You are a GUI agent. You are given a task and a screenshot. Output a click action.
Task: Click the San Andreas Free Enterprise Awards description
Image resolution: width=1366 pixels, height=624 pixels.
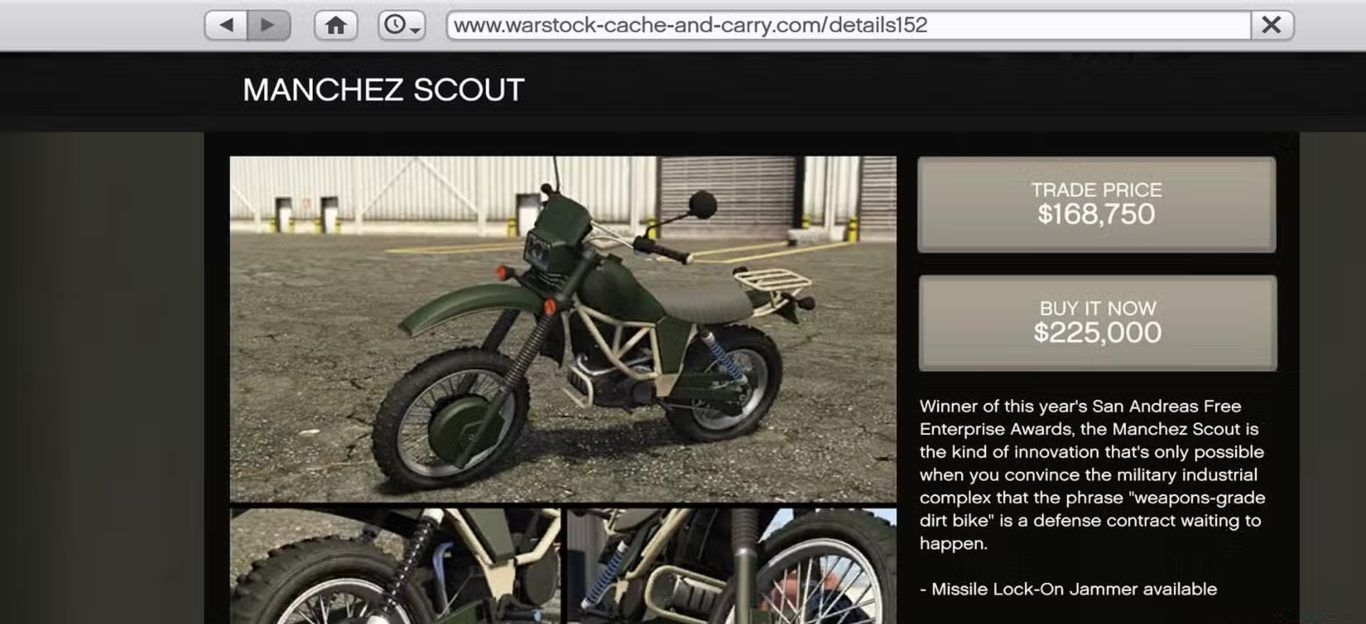(1093, 475)
